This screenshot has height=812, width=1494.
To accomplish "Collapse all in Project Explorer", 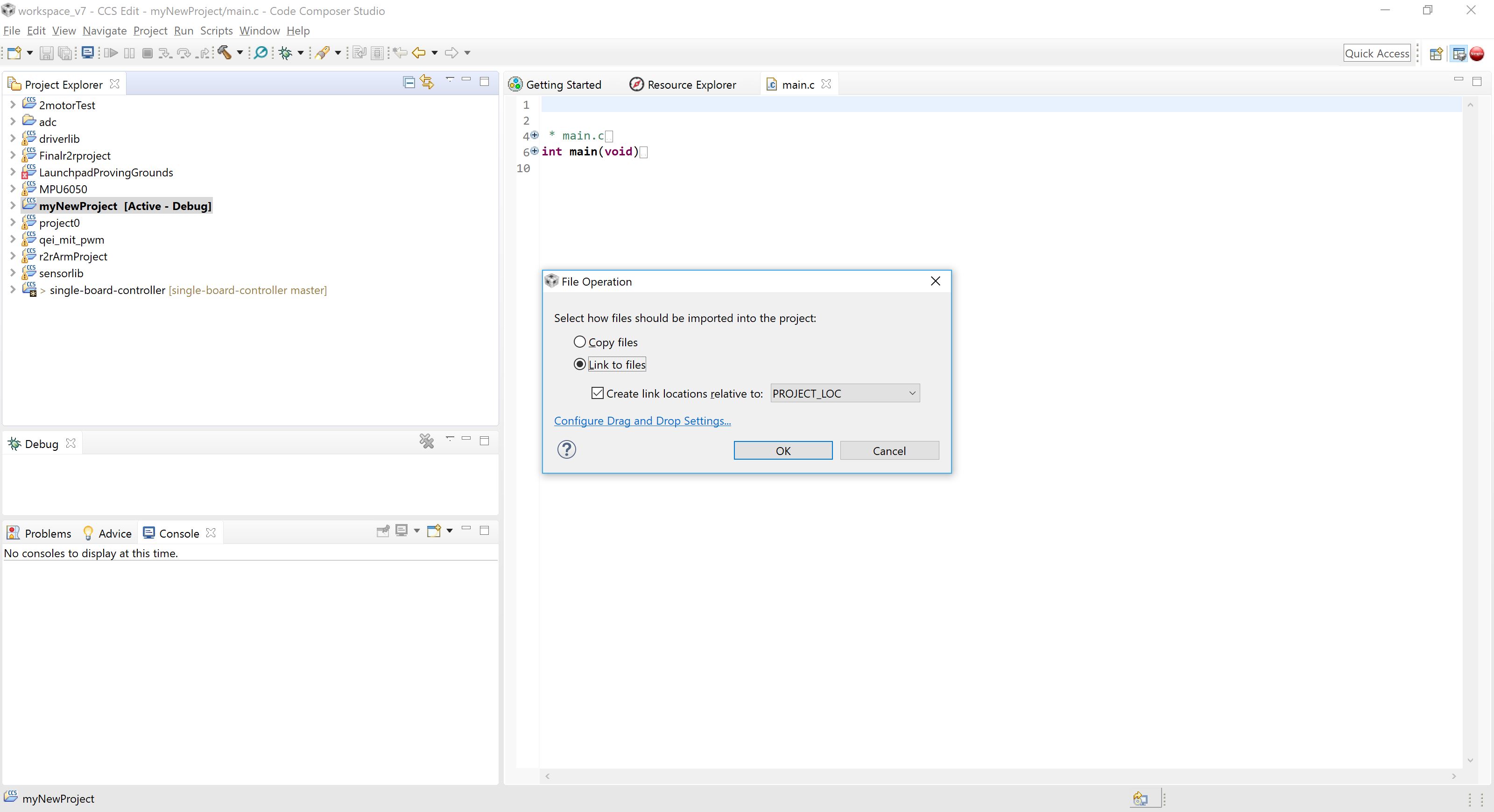I will 409,82.
